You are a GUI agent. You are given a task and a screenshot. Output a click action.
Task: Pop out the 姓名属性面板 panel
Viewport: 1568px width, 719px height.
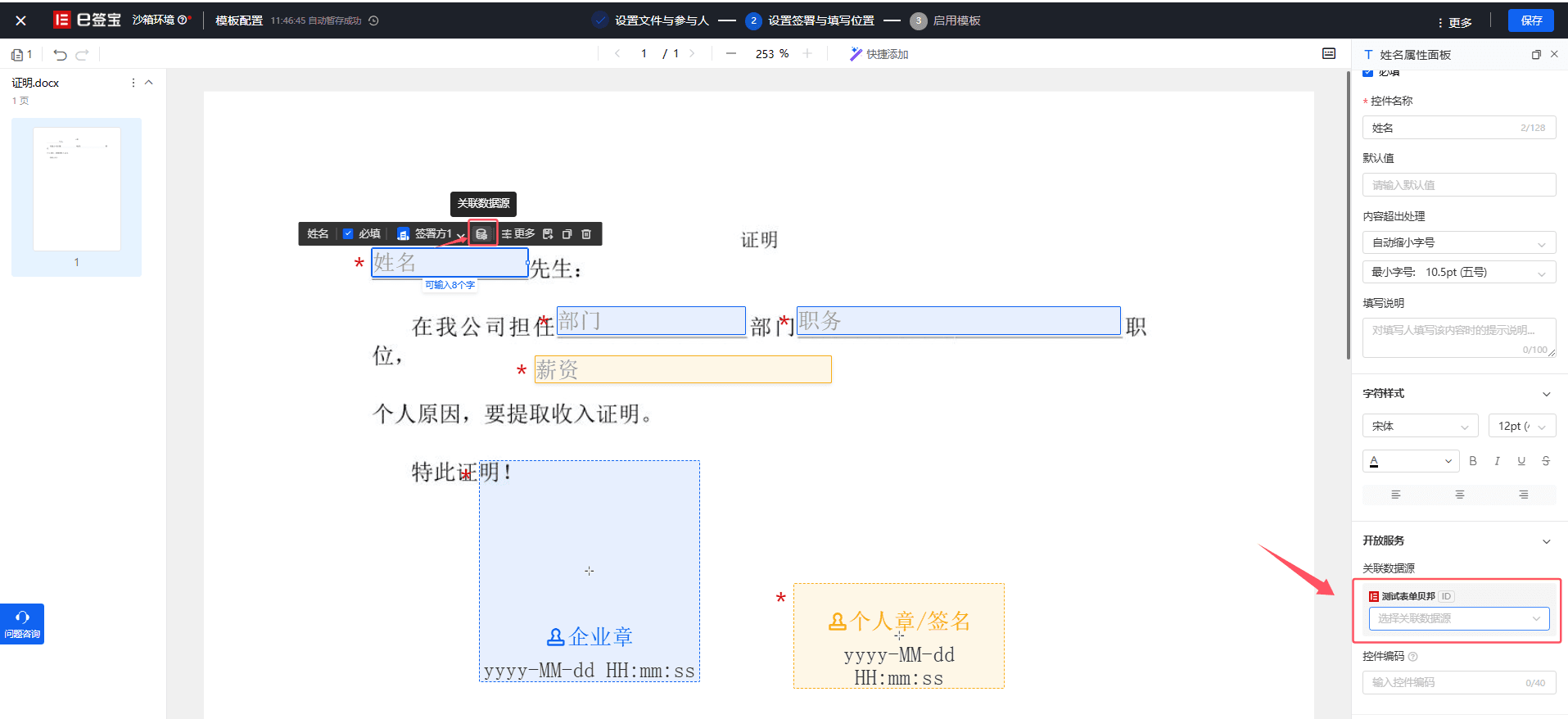click(x=1536, y=55)
